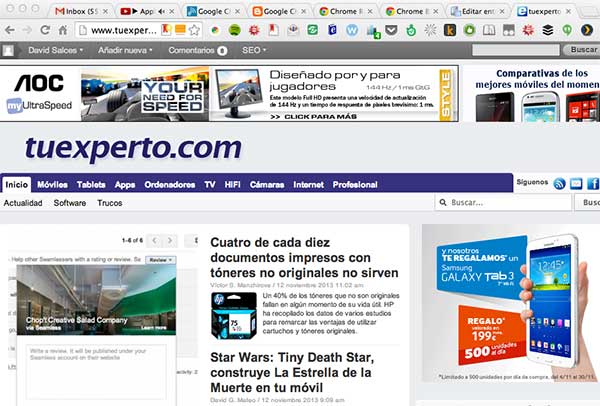Click the round green circle extension icon
600x406 pixels.
pos(469,30)
